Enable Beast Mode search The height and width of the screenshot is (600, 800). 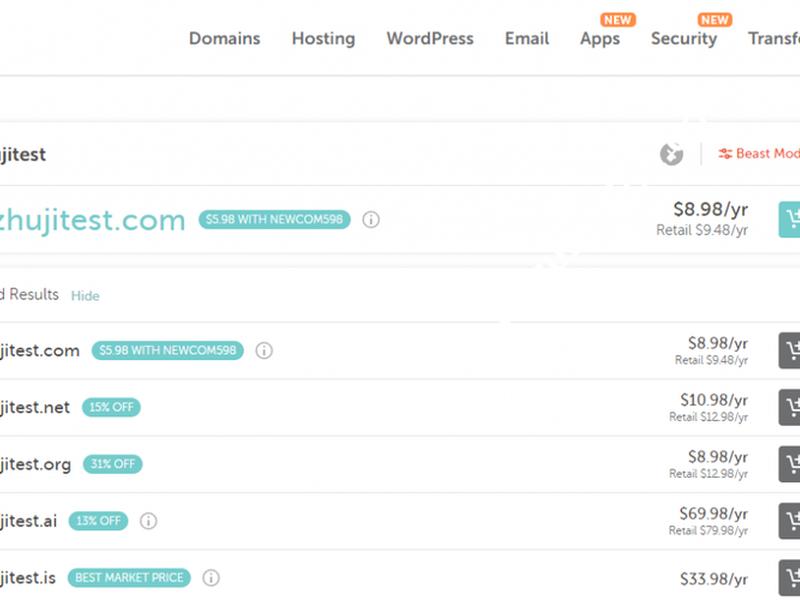pyautogui.click(x=759, y=154)
